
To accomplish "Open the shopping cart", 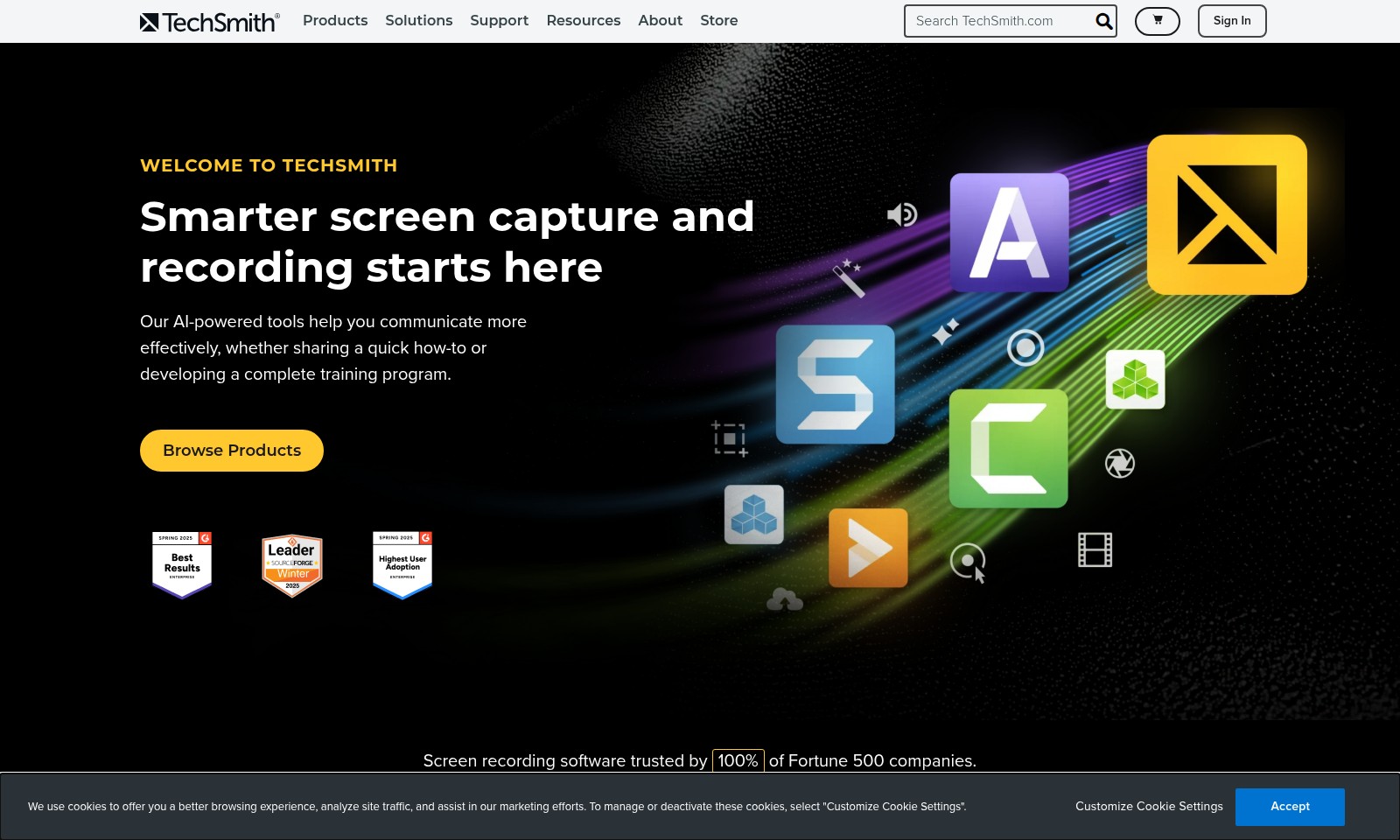I will pos(1158,21).
